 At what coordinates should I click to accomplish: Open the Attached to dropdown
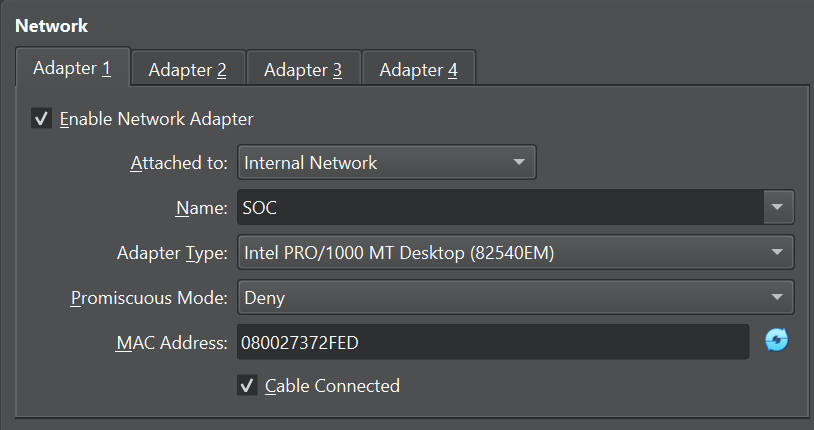click(386, 163)
